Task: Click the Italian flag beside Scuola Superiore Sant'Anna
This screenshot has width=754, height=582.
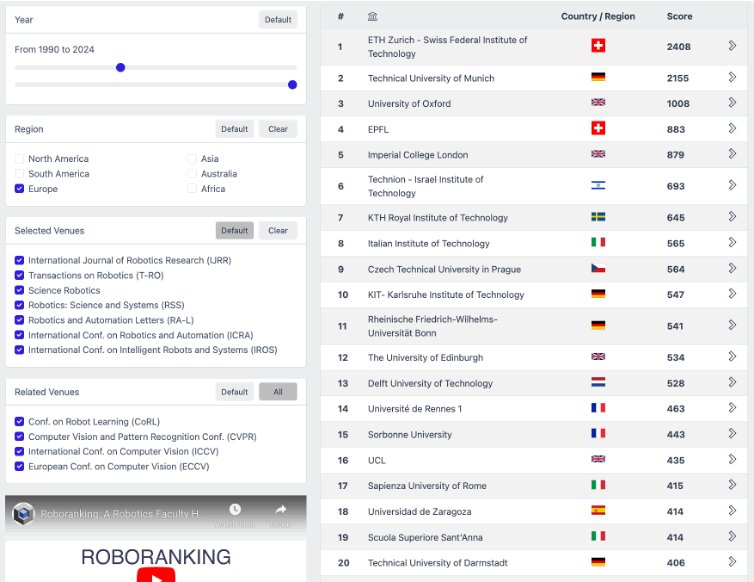Action: 598,536
